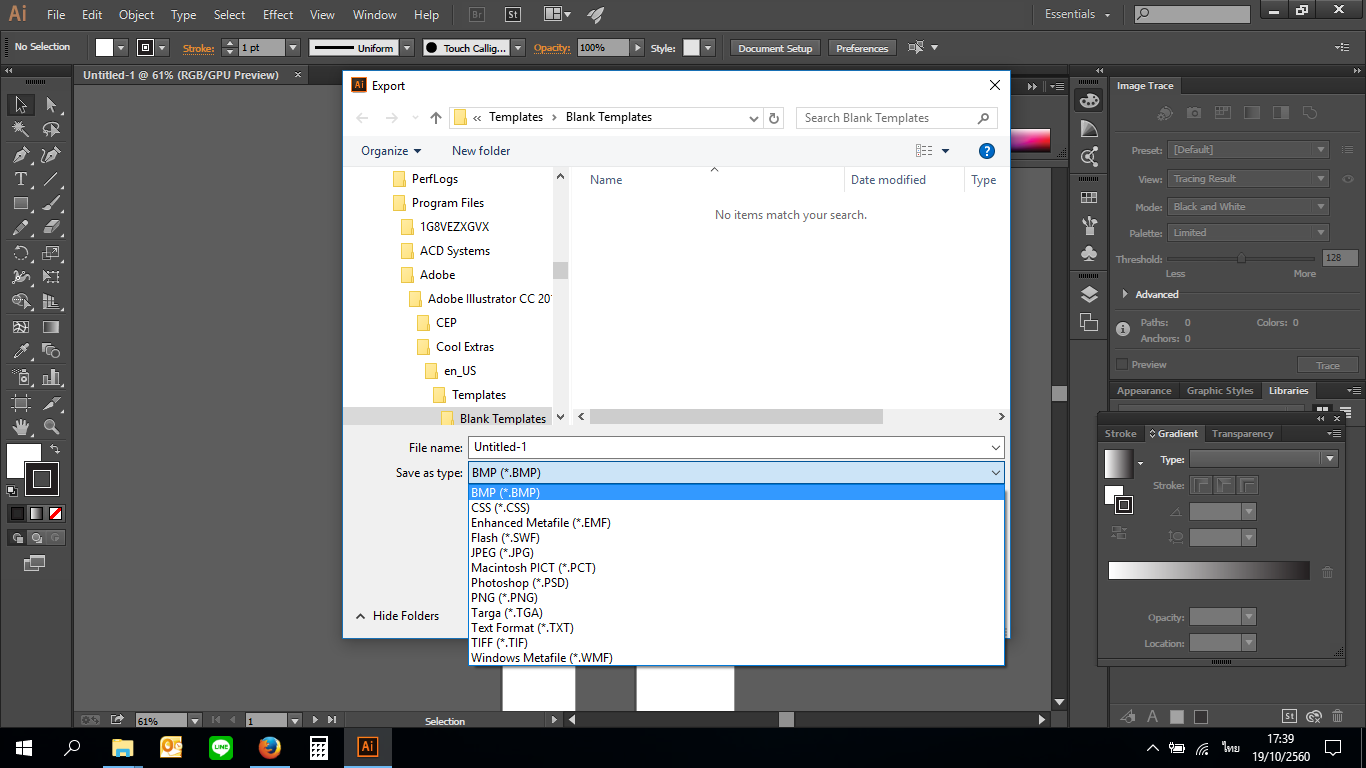Open the Swatches panel grid icon

(1089, 198)
